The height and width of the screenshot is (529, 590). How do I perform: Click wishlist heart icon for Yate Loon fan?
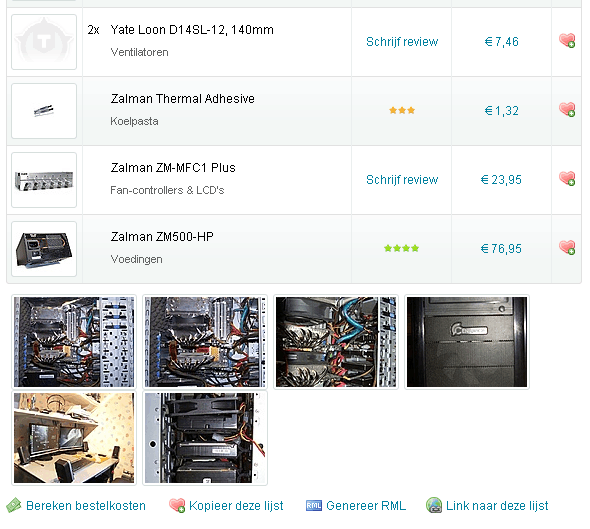coord(567,40)
